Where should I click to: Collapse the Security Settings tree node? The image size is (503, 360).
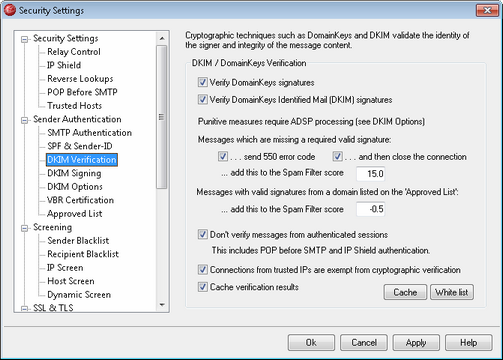coord(24,39)
